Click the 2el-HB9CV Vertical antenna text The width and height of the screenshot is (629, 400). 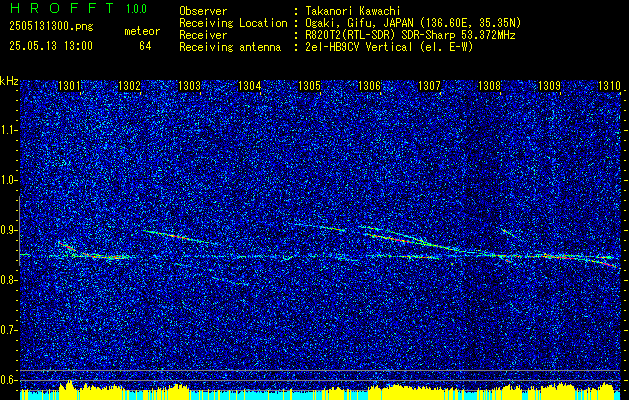point(389,47)
